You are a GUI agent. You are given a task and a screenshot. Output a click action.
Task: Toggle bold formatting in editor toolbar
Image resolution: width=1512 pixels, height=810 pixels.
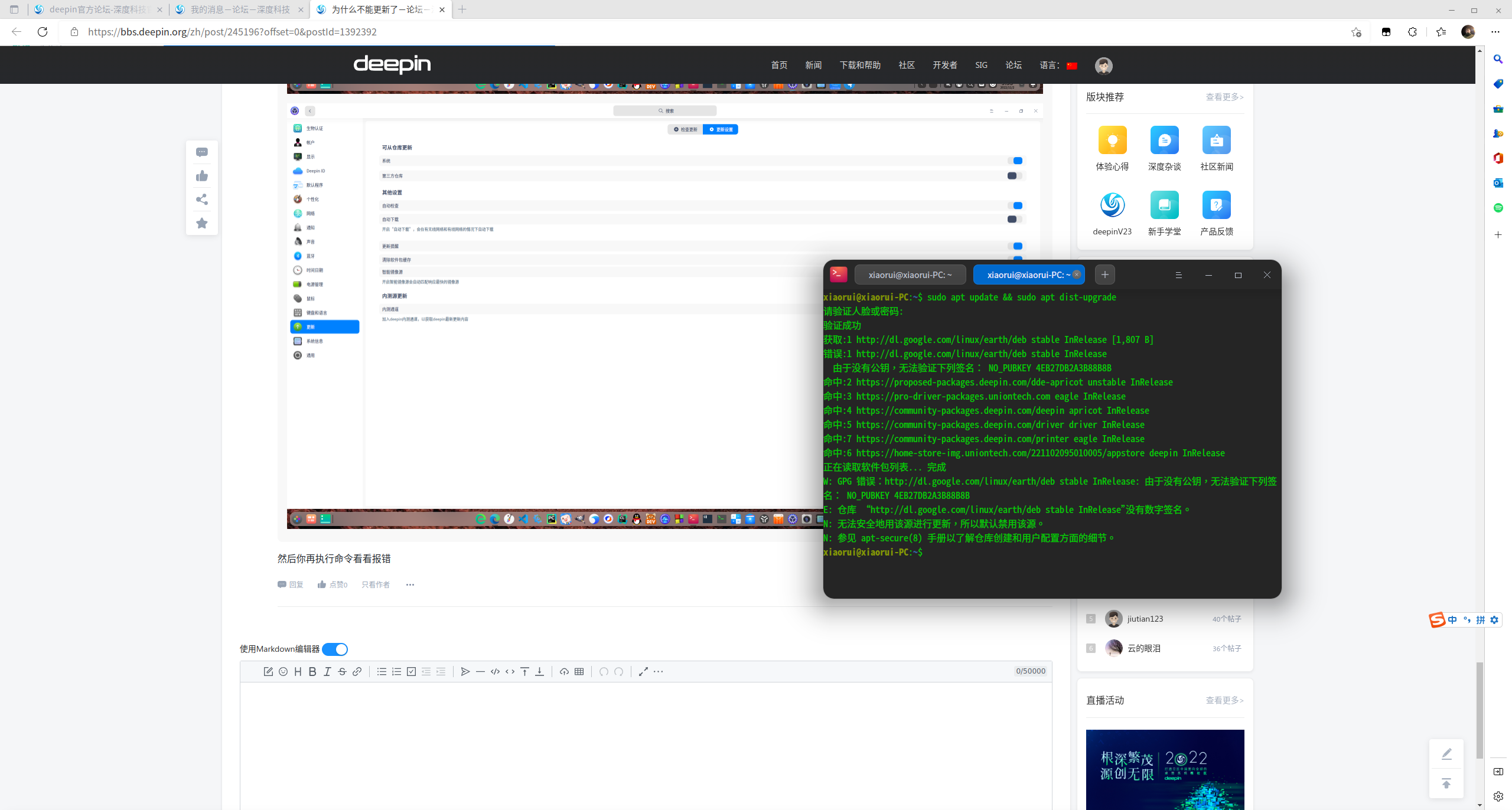(x=312, y=671)
